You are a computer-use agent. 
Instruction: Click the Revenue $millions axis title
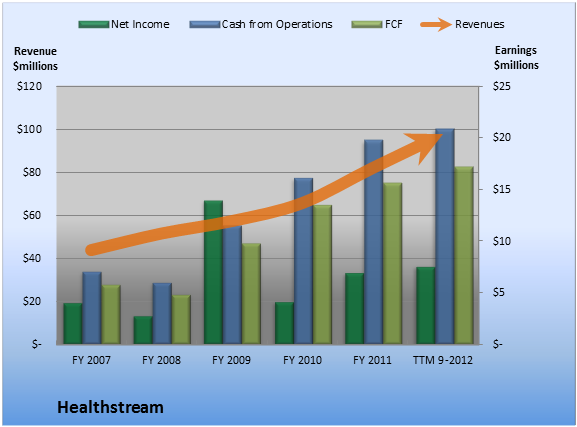coord(35,59)
